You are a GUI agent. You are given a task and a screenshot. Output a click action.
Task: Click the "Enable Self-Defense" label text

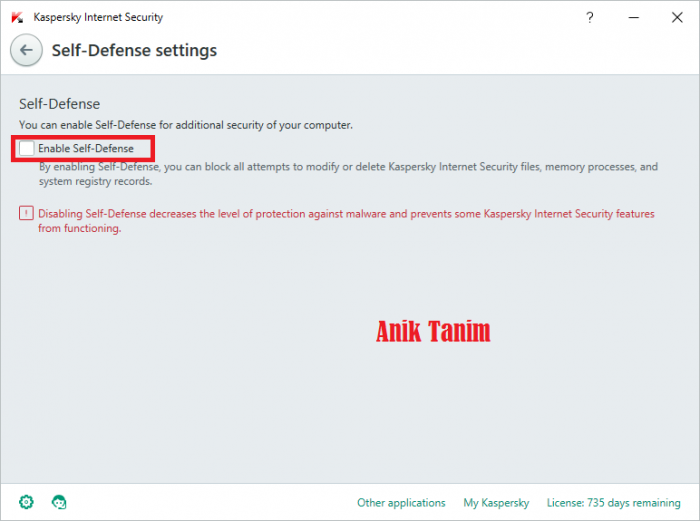pos(85,149)
